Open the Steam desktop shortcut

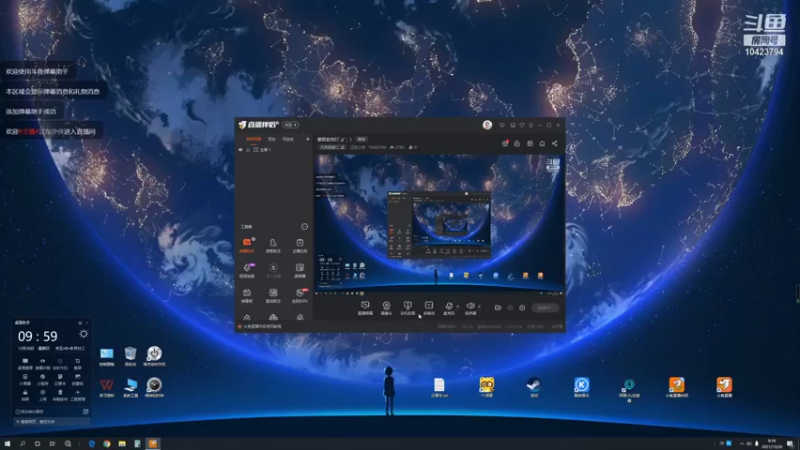point(534,387)
